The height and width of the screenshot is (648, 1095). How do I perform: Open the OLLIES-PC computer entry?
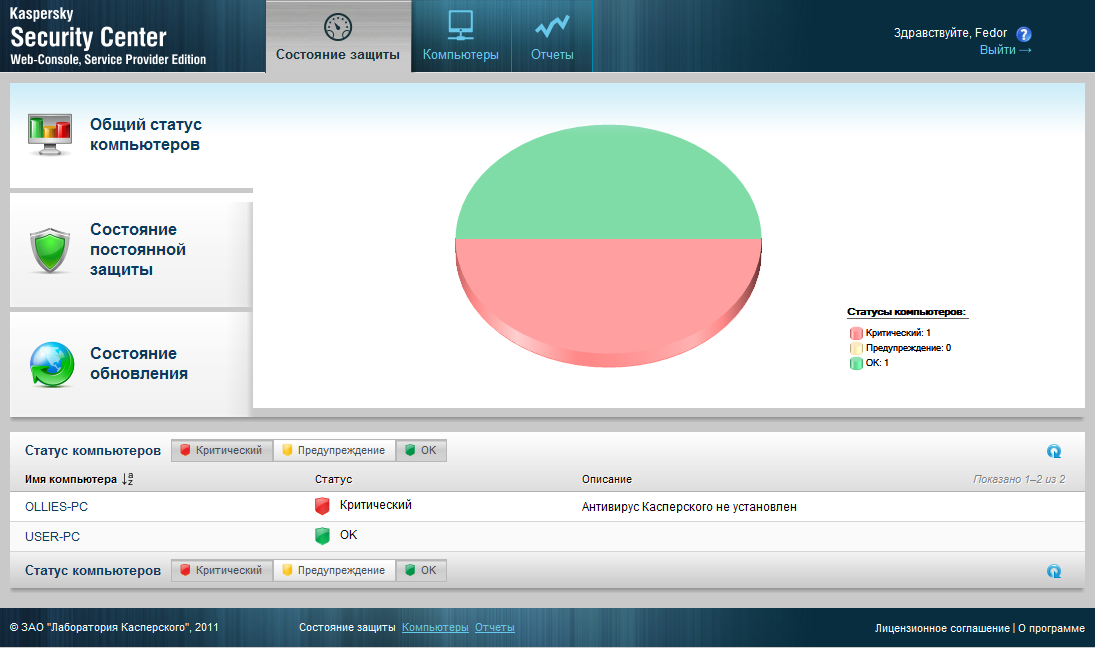click(x=57, y=507)
